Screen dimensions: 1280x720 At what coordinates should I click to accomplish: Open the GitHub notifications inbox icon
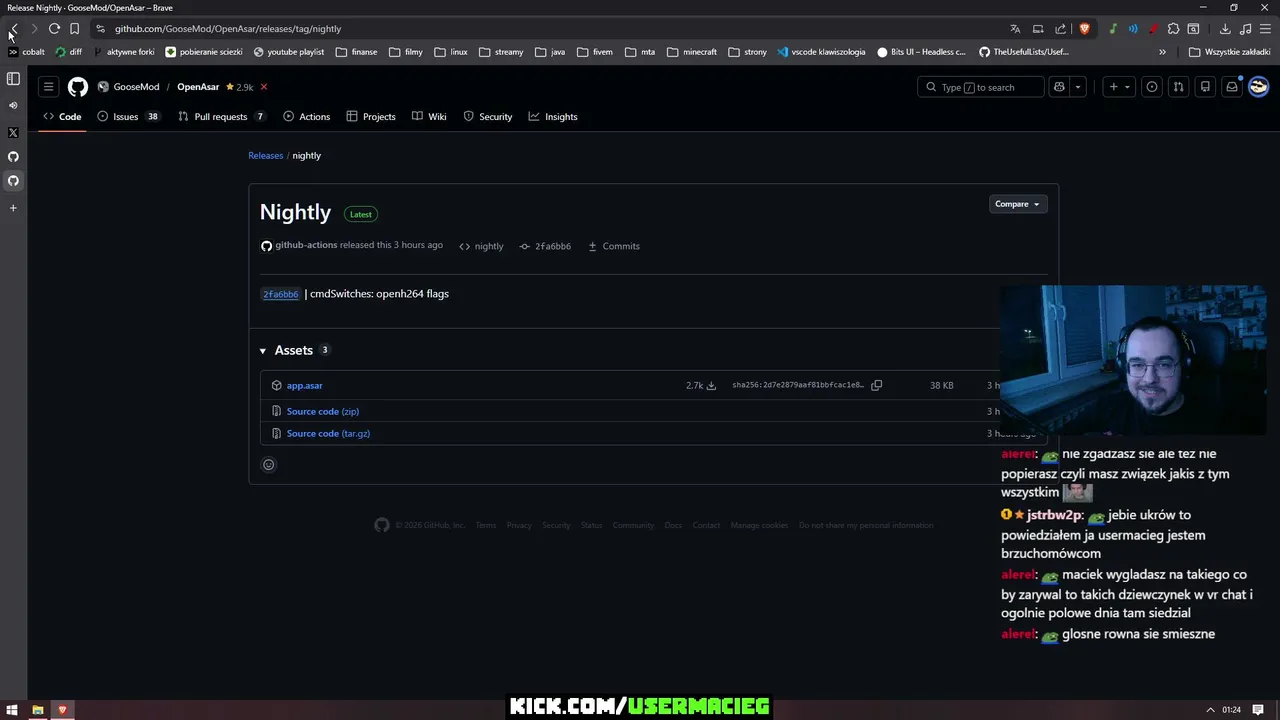(1232, 87)
